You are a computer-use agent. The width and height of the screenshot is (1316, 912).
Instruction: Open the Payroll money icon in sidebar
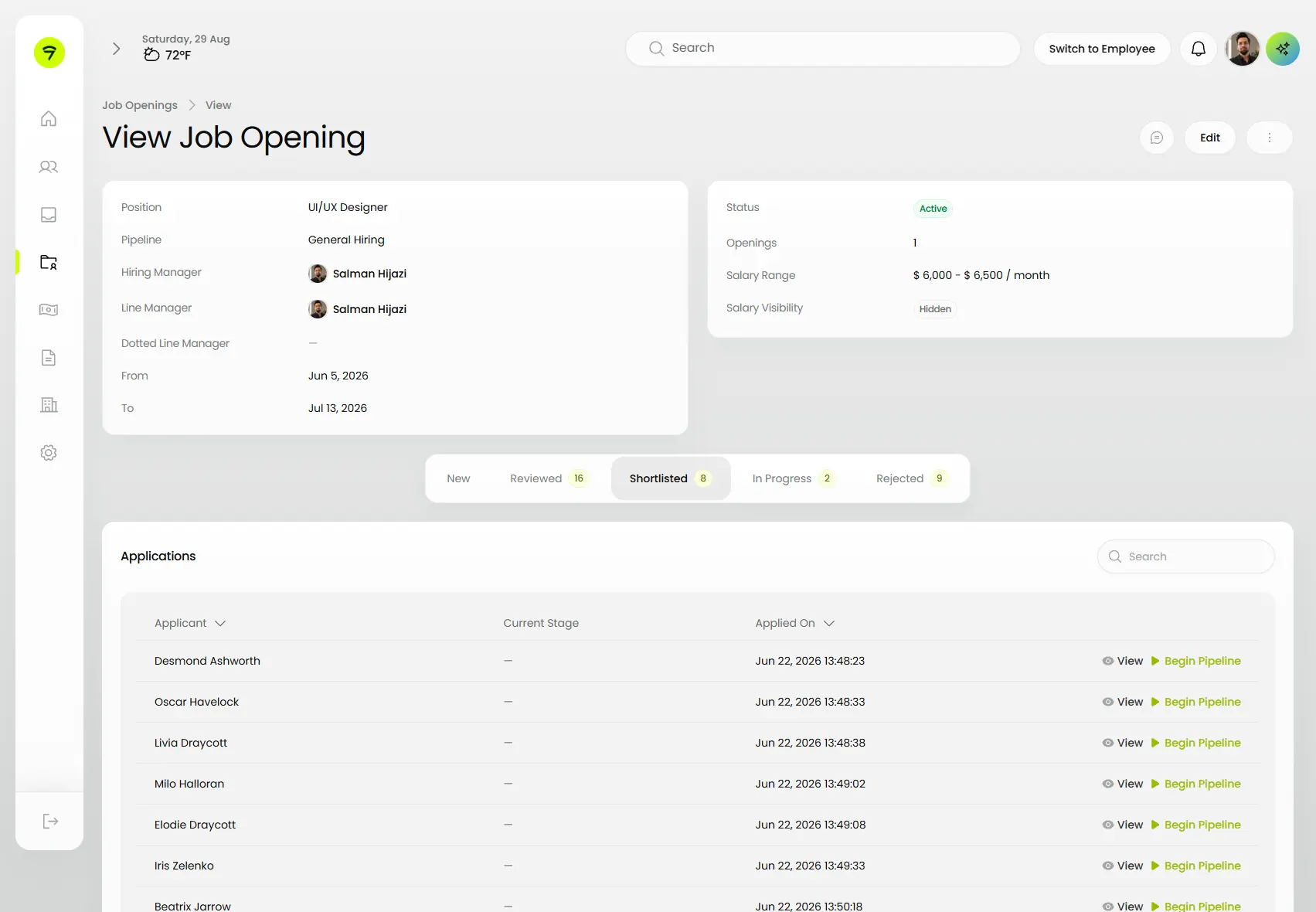(49, 310)
